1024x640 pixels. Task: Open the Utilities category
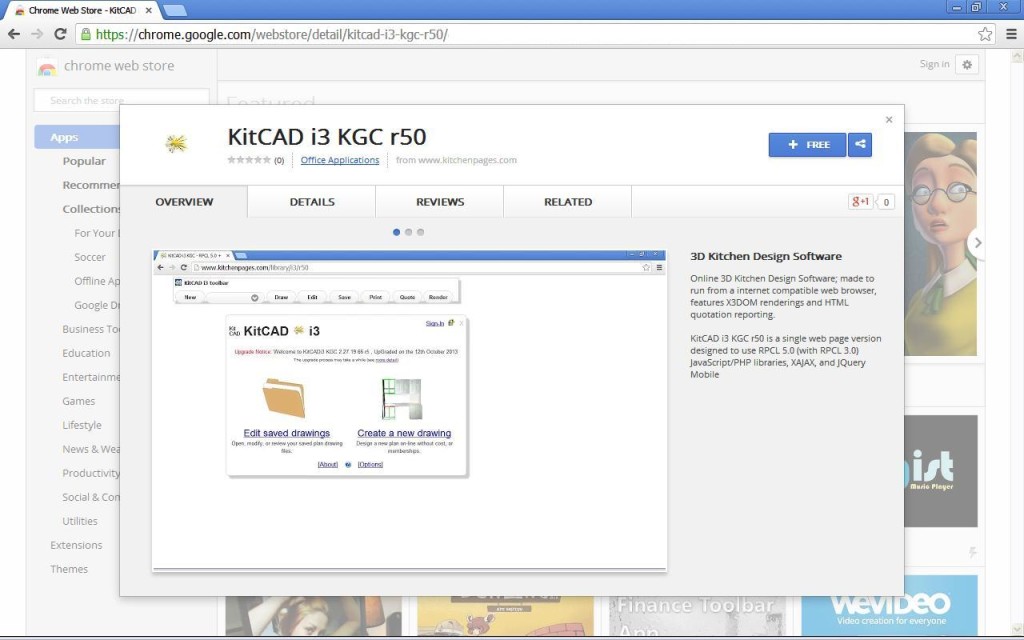click(x=80, y=521)
